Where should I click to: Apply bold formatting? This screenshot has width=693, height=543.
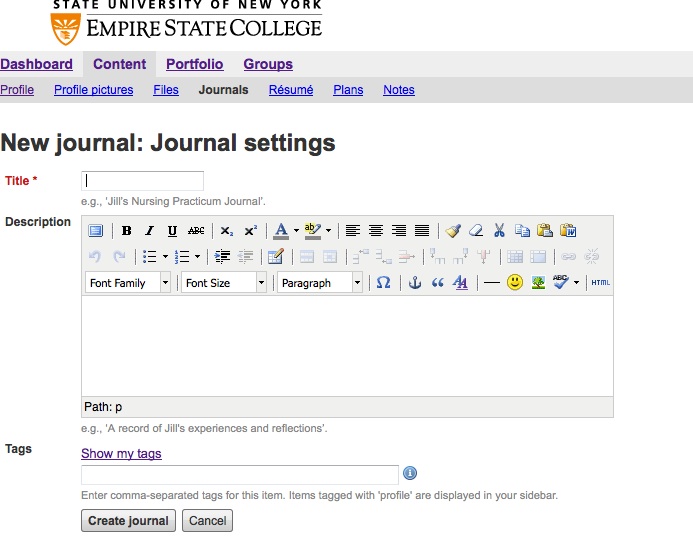126,231
